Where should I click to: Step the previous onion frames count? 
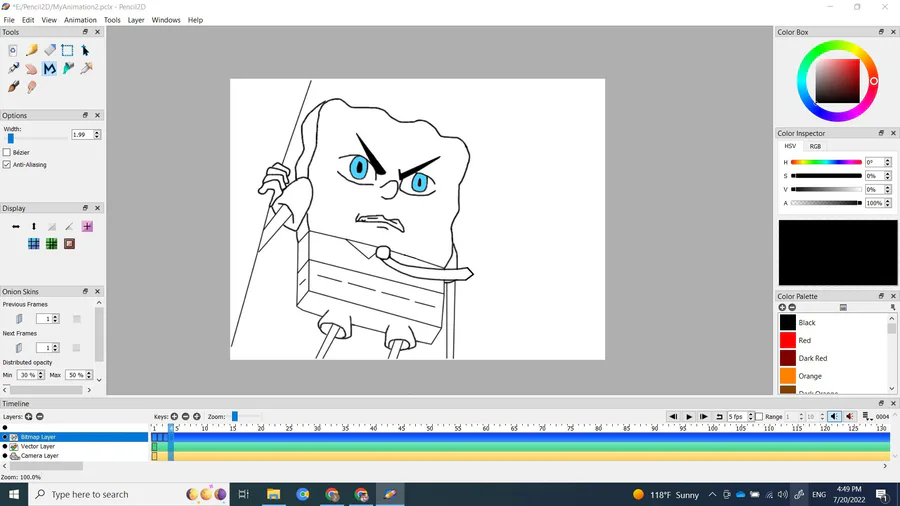(56, 318)
